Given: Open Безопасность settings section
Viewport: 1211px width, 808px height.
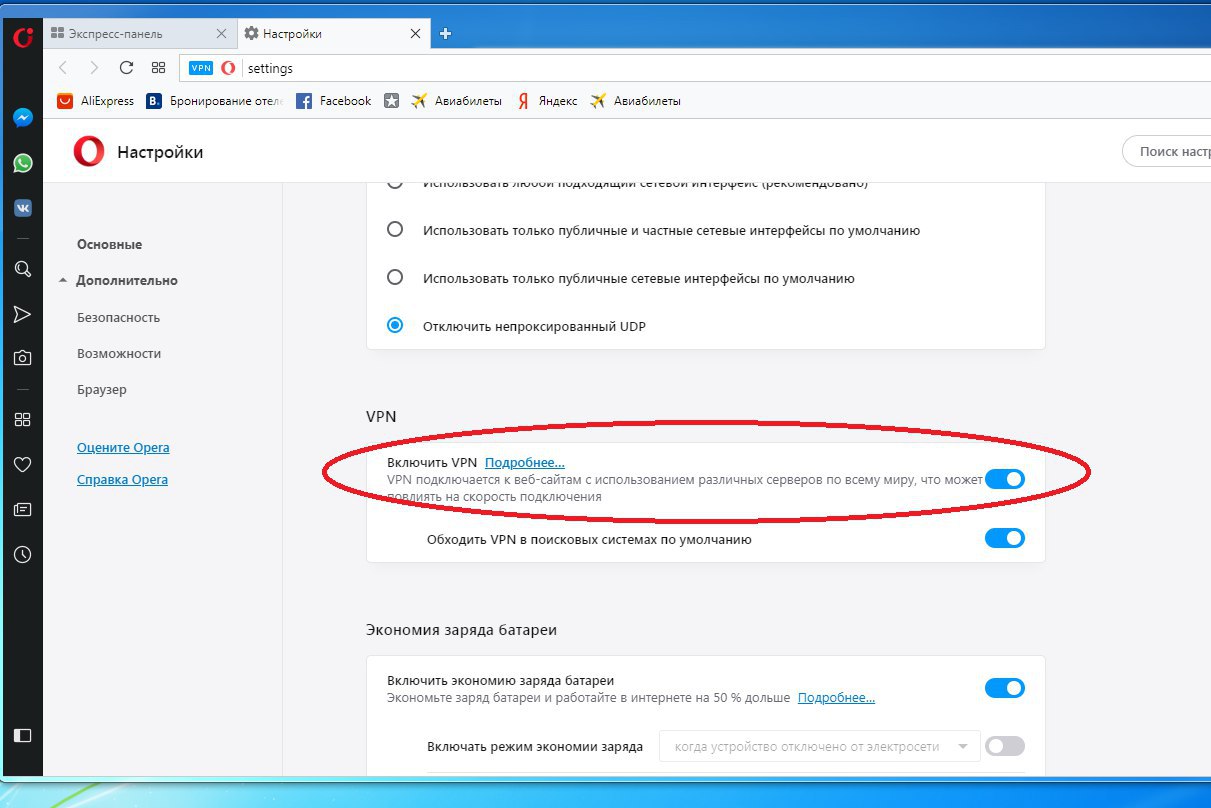Looking at the screenshot, I should [x=118, y=318].
